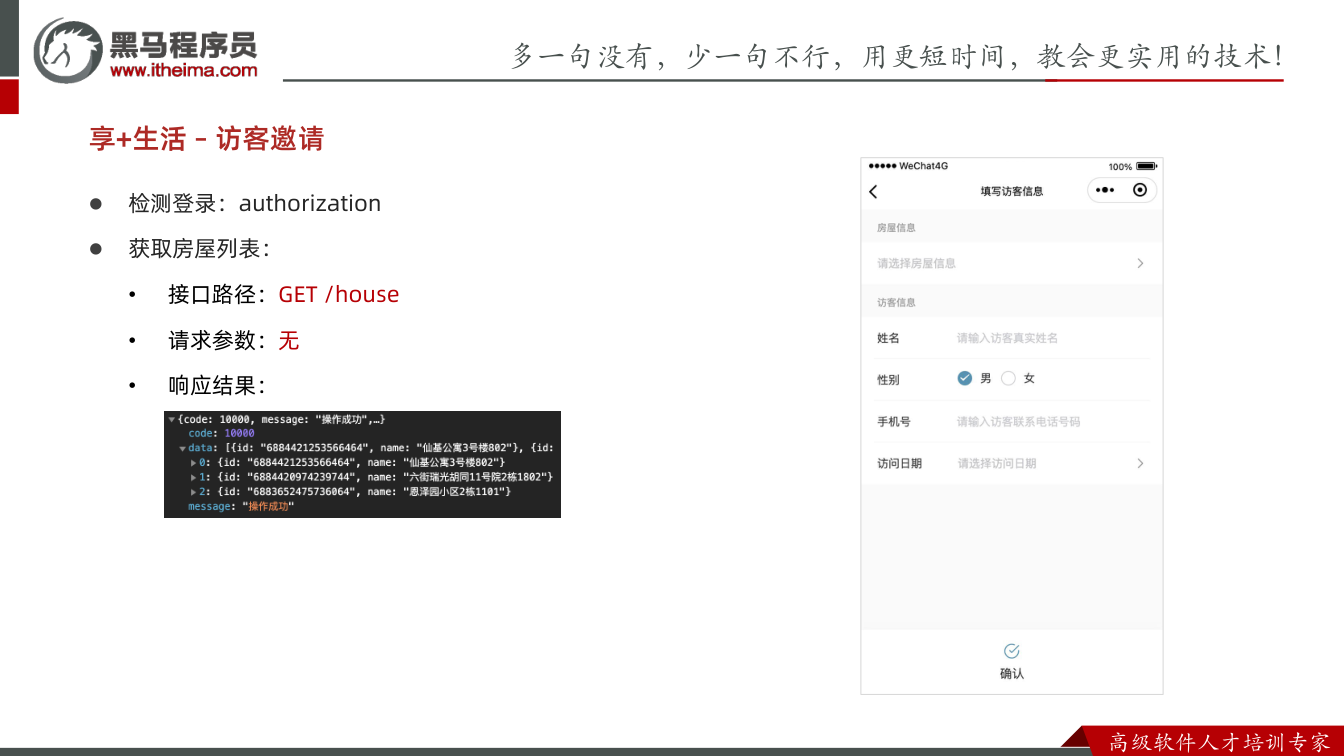Click the itheima horse logo
This screenshot has height=756, width=1344.
[x=67, y=50]
